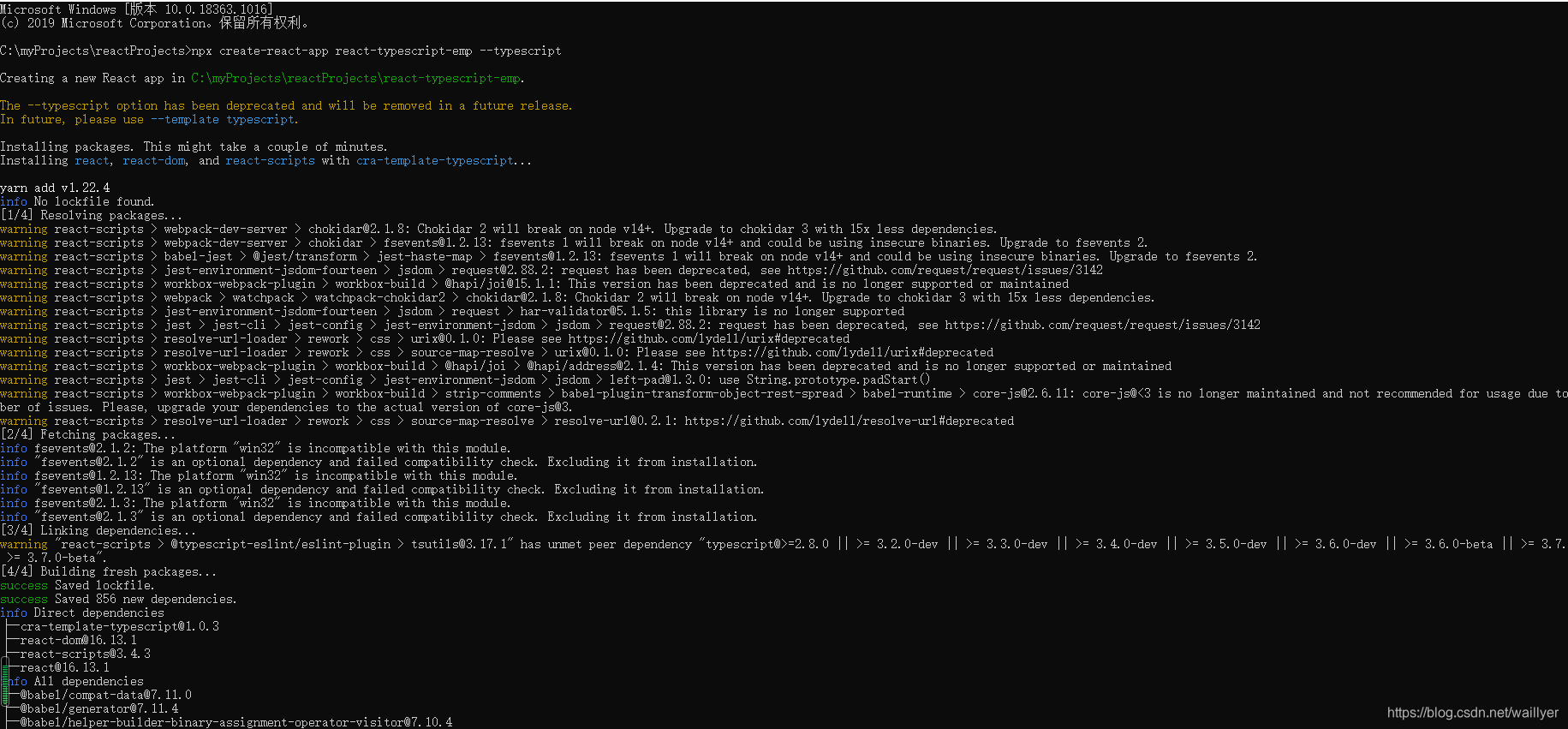Click the request issues link in the jest-cli warning
Image resolution: width=1568 pixels, height=729 pixels.
click(x=1102, y=325)
